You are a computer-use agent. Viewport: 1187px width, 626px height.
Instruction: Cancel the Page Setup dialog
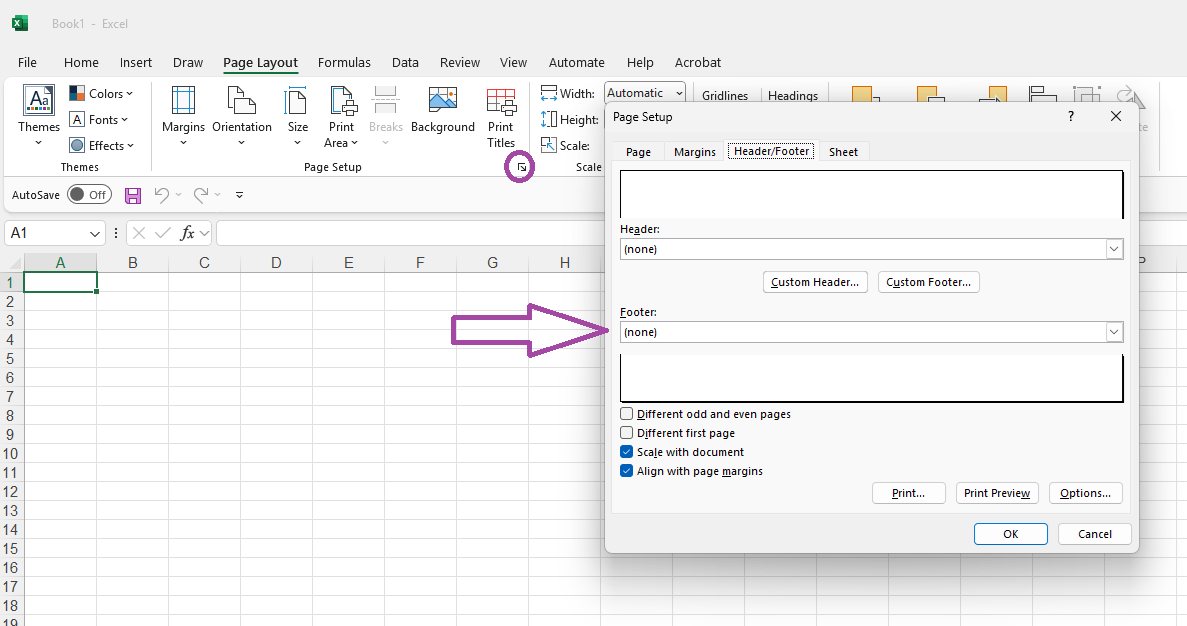click(1095, 534)
